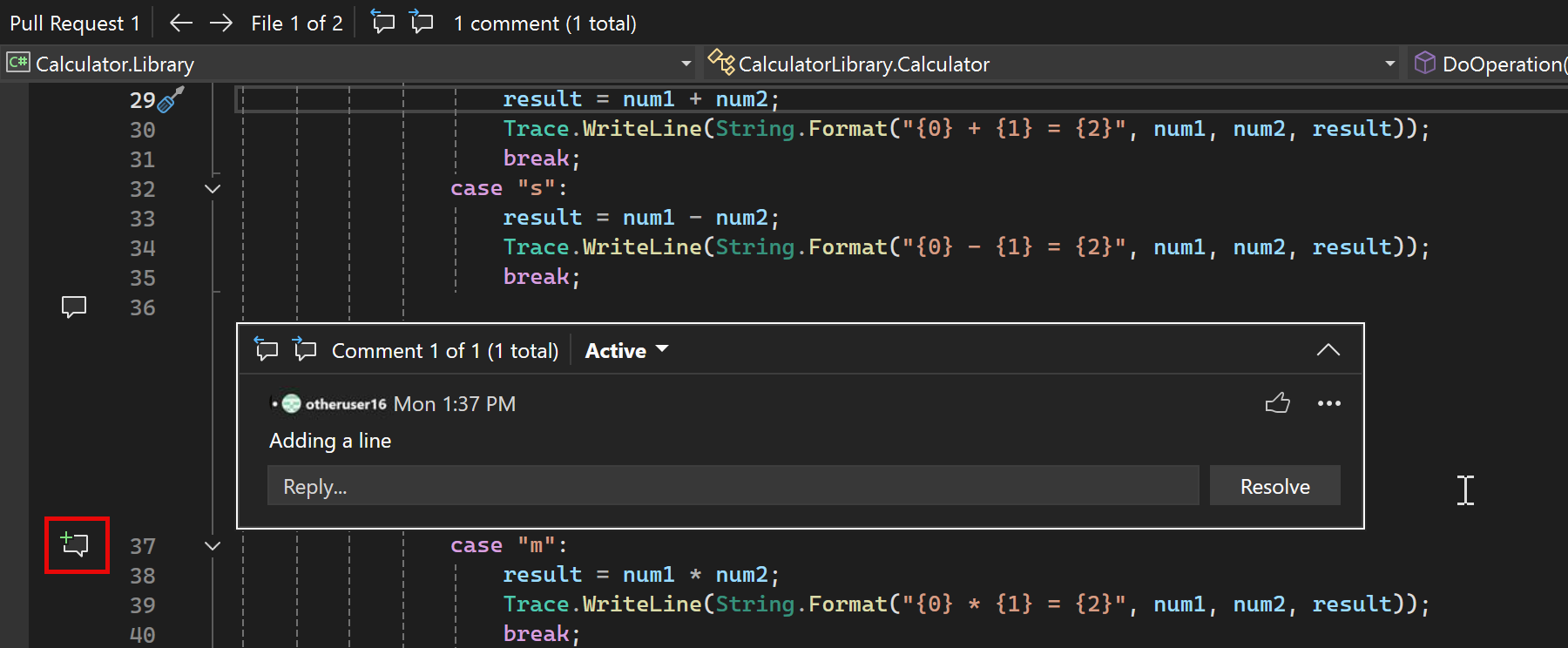Image resolution: width=1568 pixels, height=648 pixels.
Task: Like the comment with thumbs-up icon
Action: coord(1277,403)
